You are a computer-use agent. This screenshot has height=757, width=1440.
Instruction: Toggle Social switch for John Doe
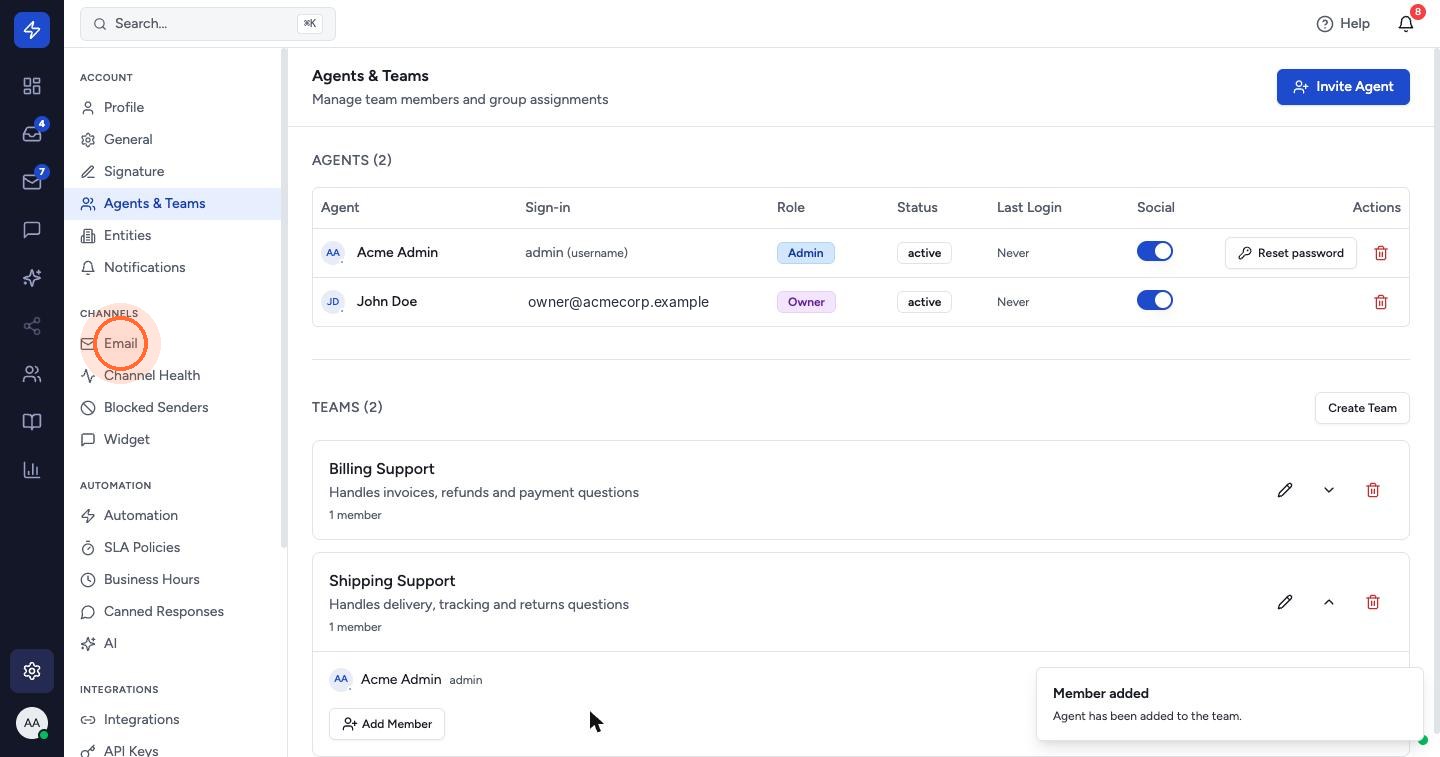1155,301
